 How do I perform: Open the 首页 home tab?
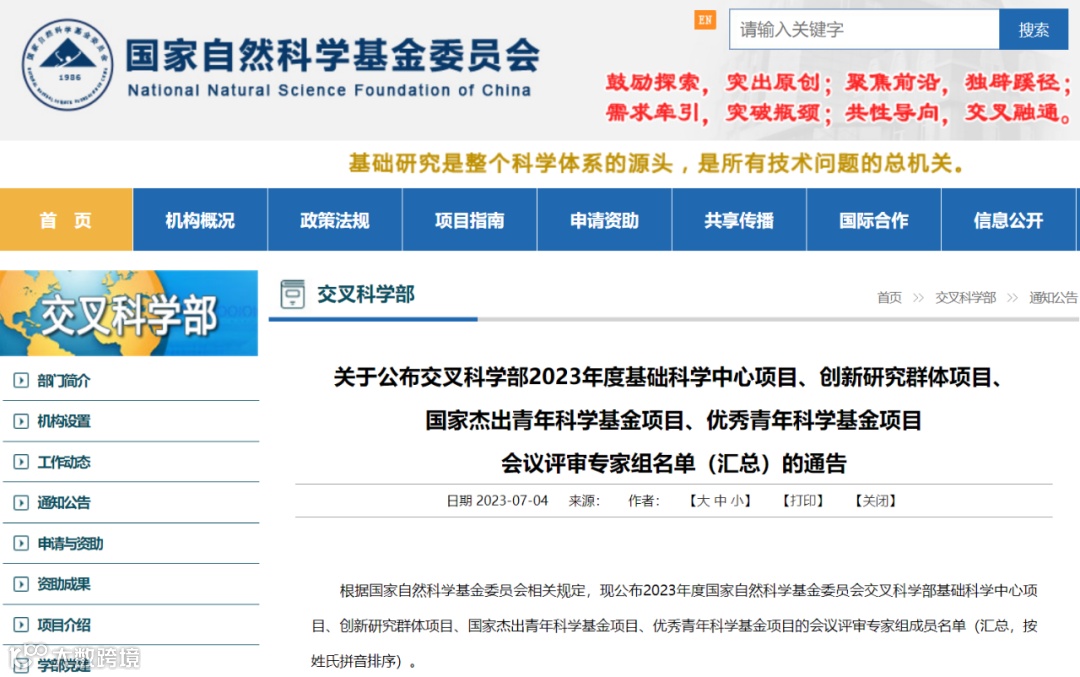click(x=66, y=220)
